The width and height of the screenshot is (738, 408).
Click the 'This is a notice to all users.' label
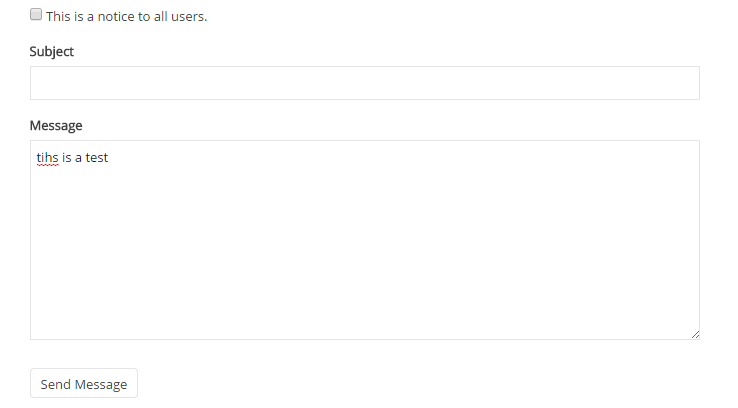(x=126, y=16)
